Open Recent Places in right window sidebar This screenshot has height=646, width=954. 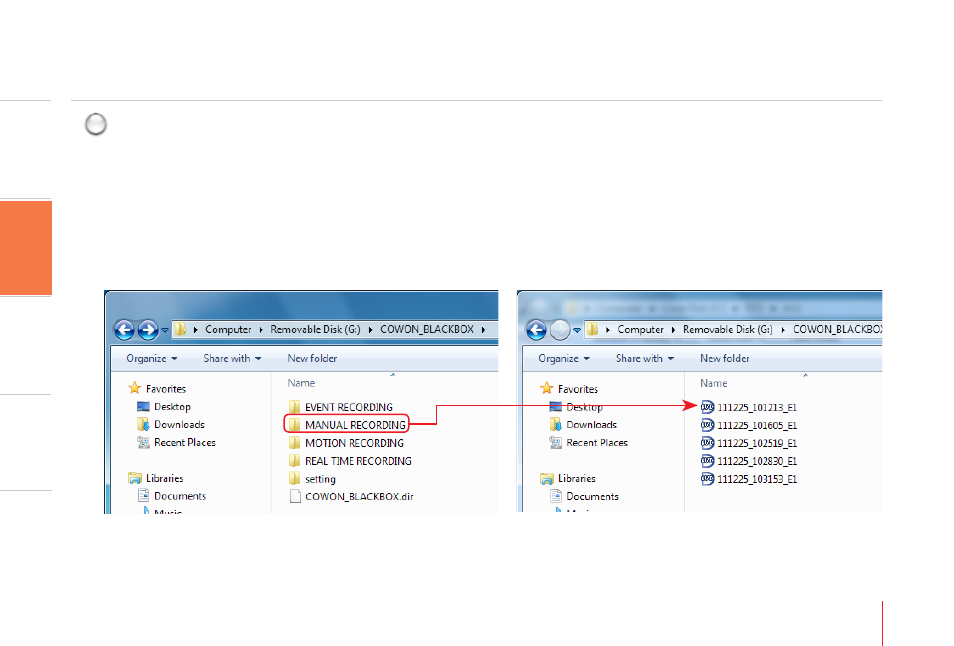[589, 442]
